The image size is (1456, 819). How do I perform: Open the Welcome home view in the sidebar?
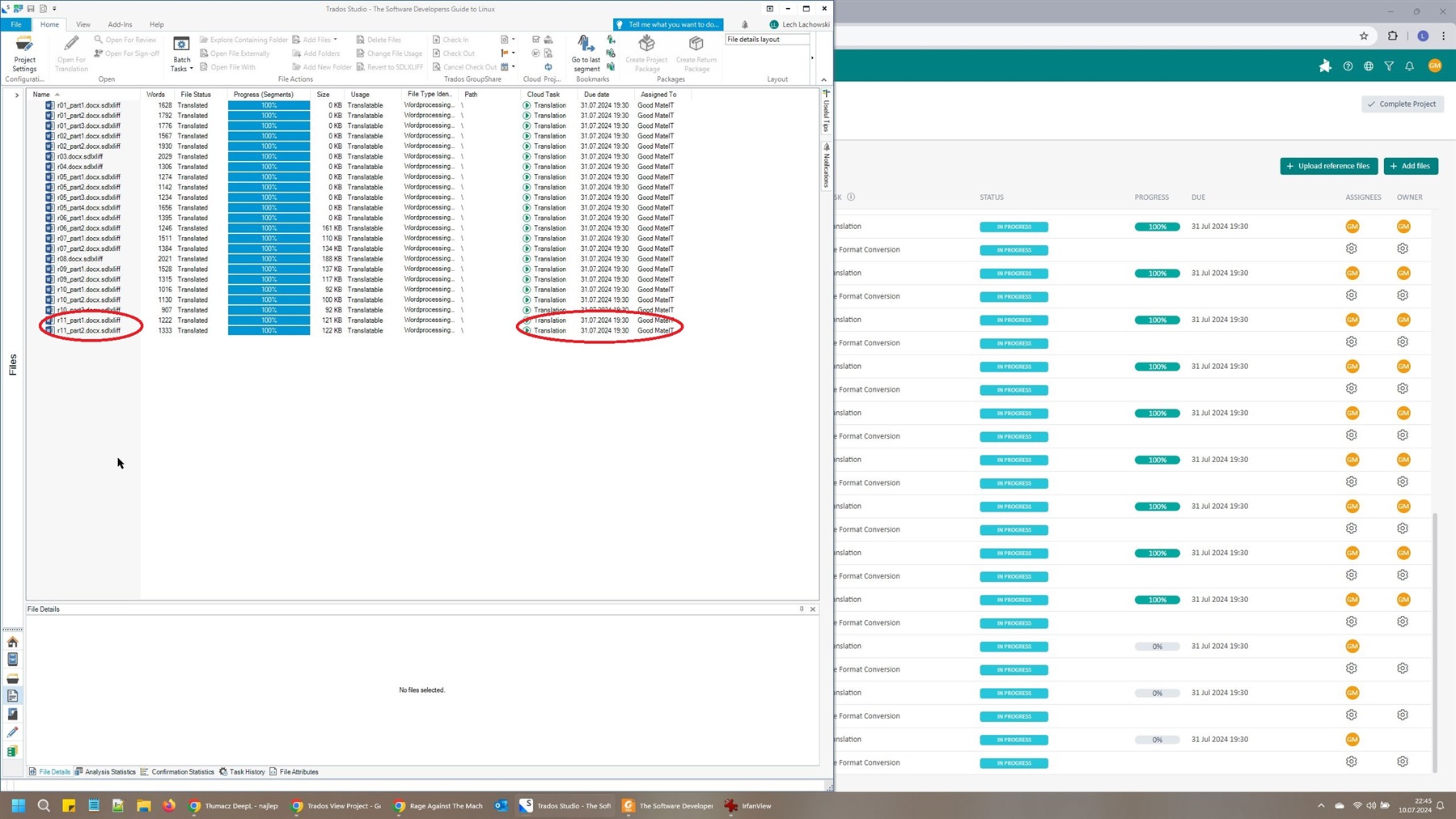pyautogui.click(x=12, y=642)
